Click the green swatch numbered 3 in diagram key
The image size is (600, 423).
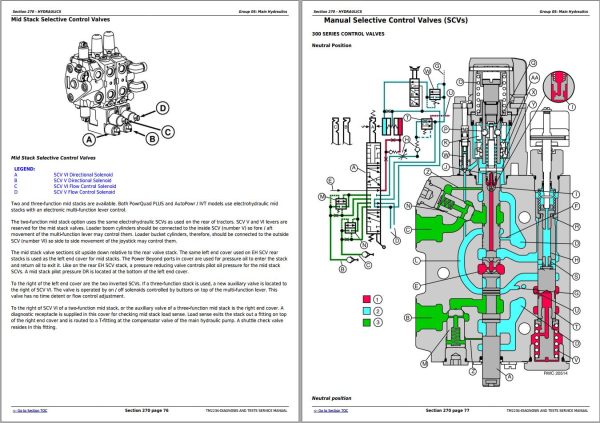(x=367, y=322)
